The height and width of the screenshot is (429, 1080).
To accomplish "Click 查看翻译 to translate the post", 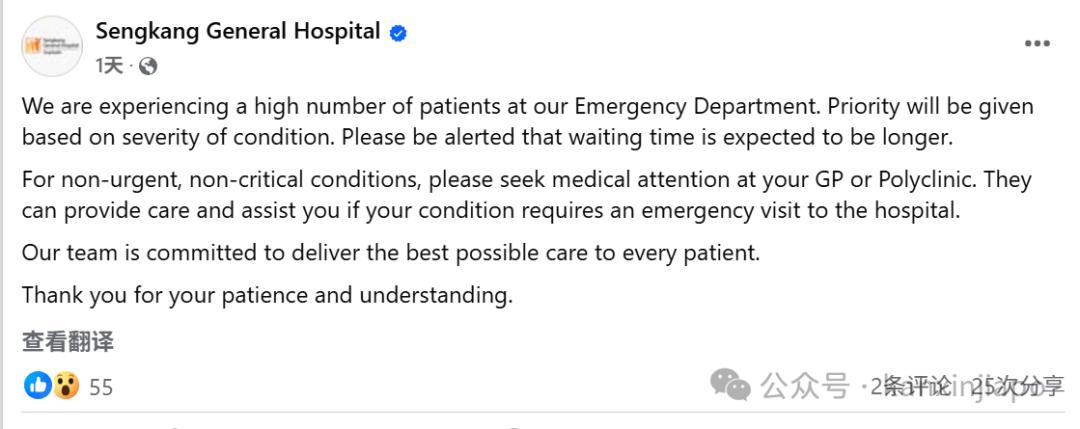I will click(x=68, y=342).
